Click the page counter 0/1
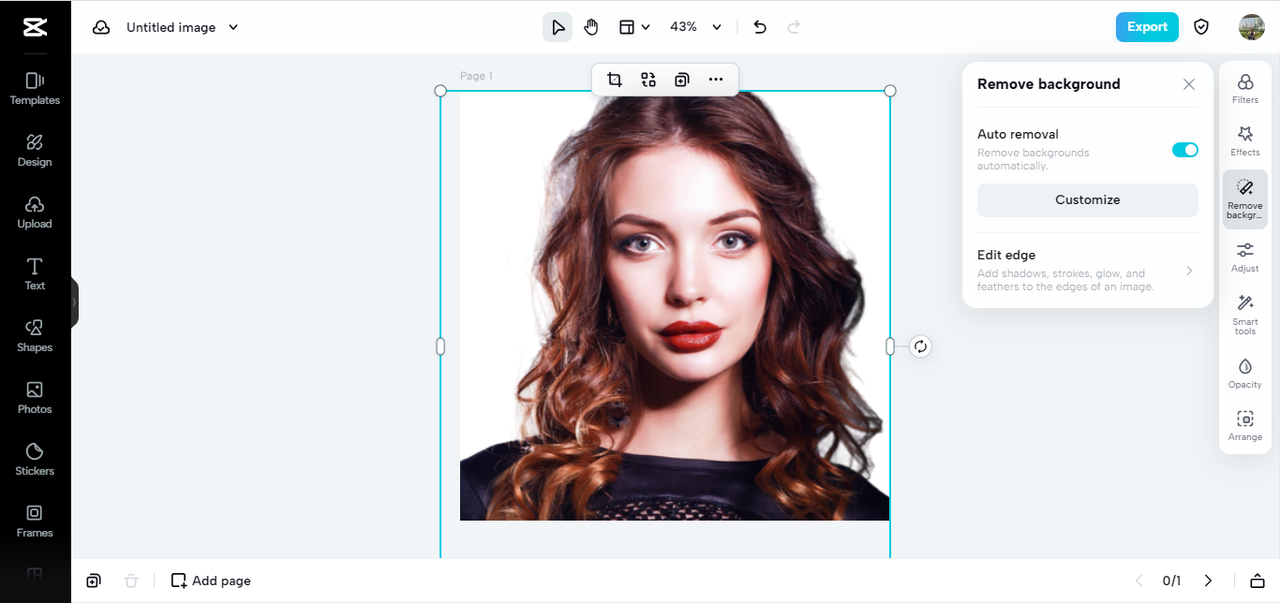The width and height of the screenshot is (1280, 603). tap(1172, 581)
